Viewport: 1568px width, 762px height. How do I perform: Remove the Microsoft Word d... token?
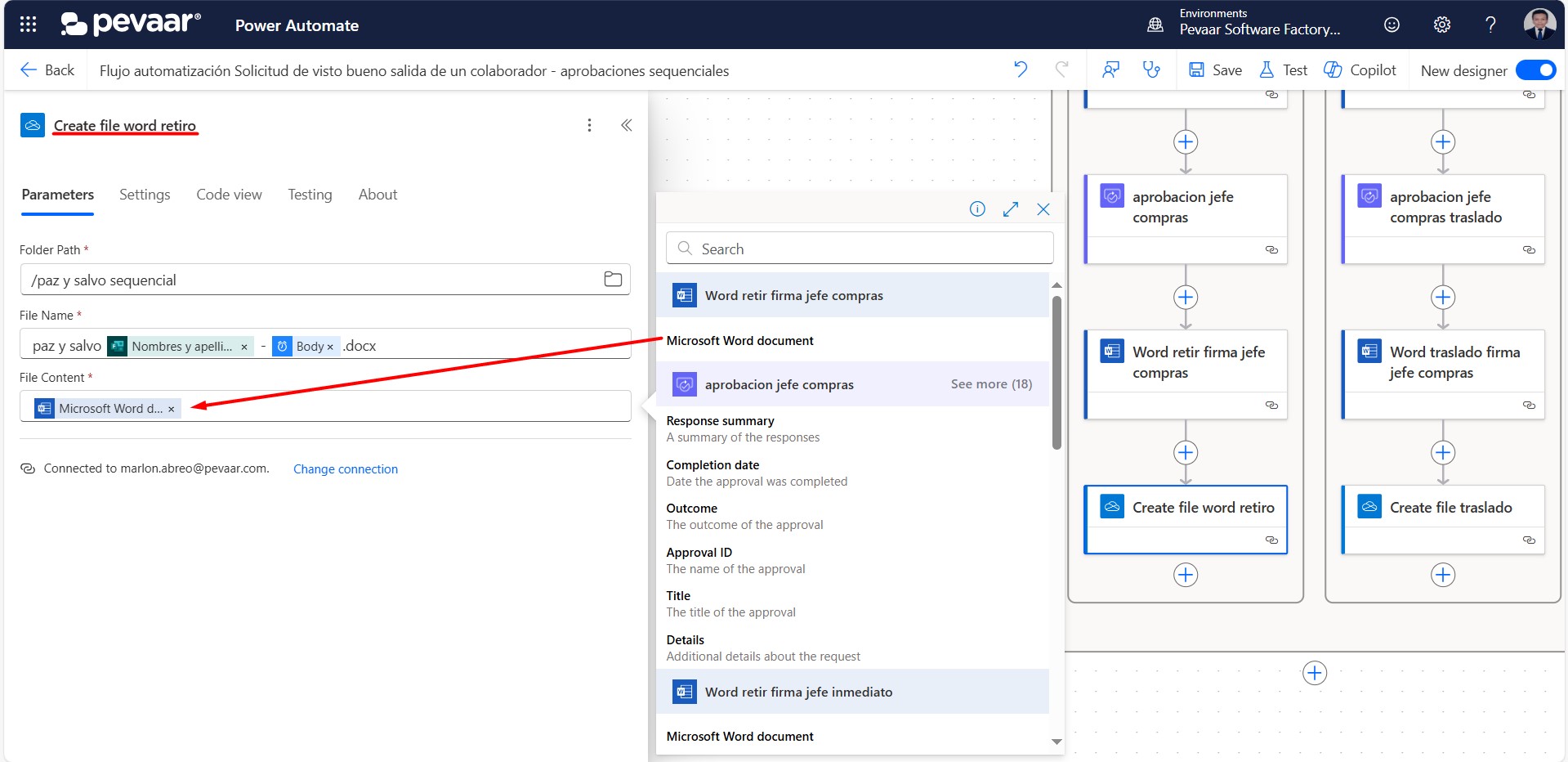pos(171,409)
